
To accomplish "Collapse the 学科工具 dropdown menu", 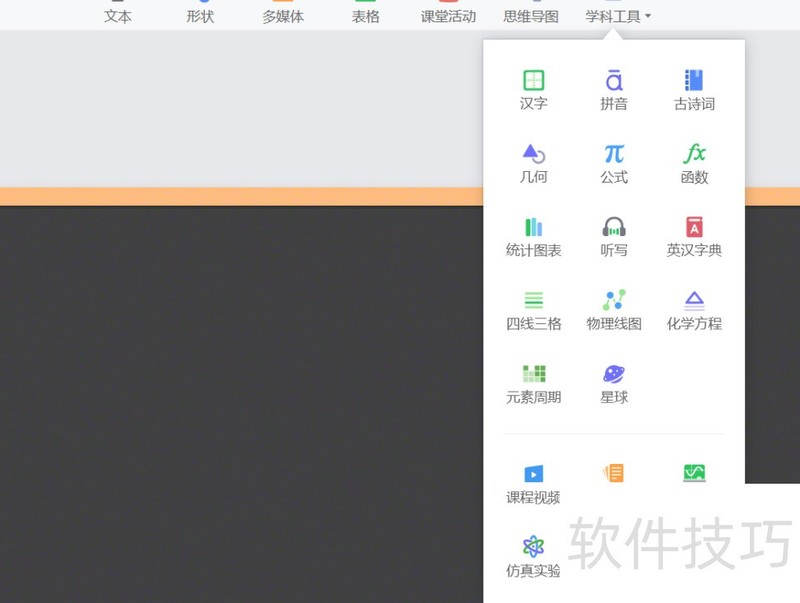I will (x=618, y=16).
